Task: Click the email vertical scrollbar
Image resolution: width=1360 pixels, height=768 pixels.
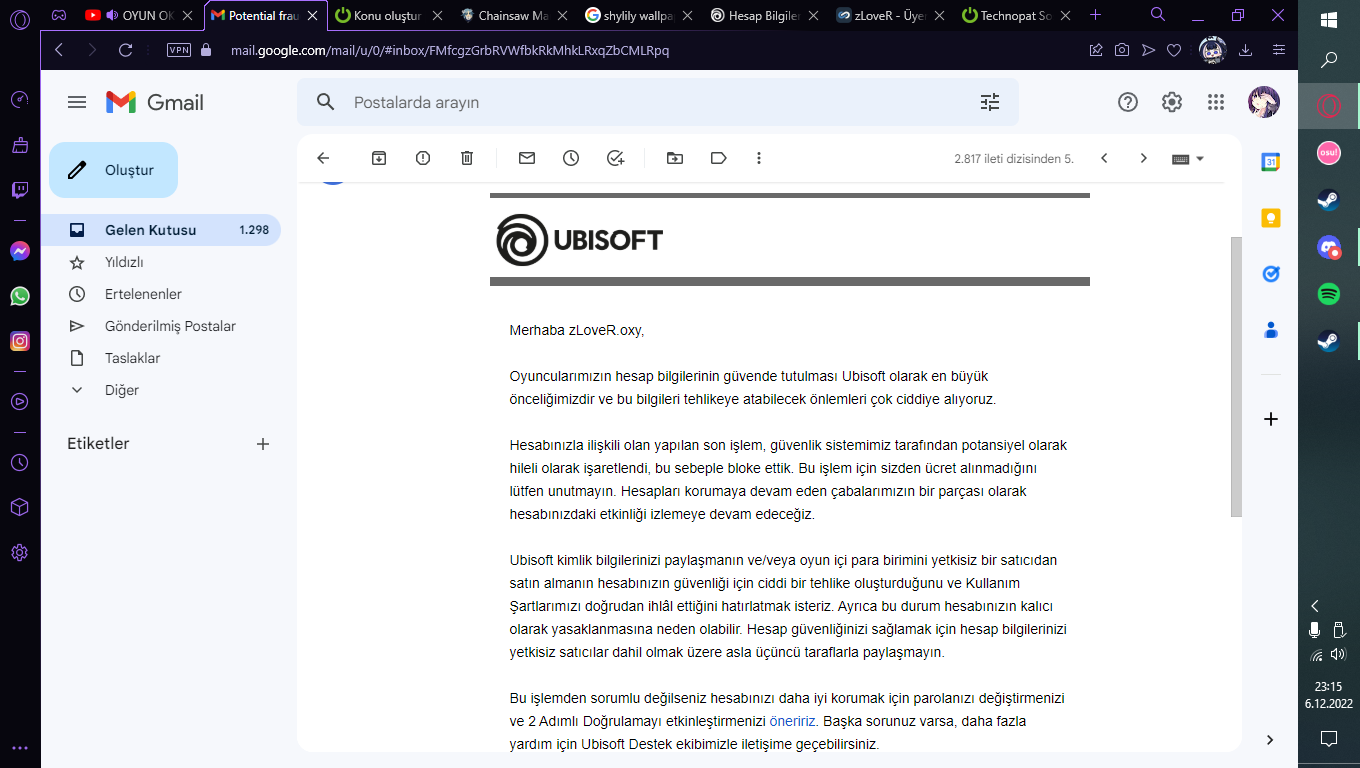Action: pyautogui.click(x=1236, y=377)
